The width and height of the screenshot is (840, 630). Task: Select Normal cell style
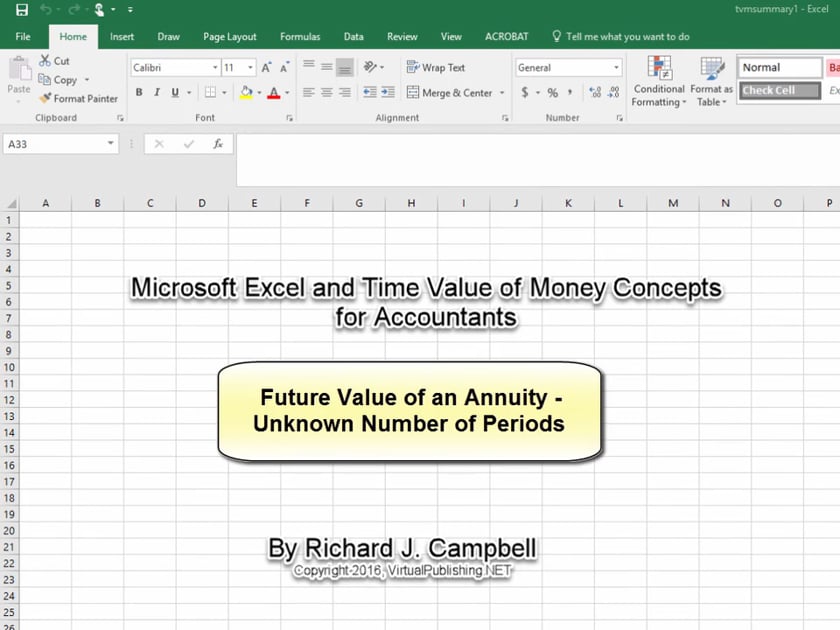(779, 68)
